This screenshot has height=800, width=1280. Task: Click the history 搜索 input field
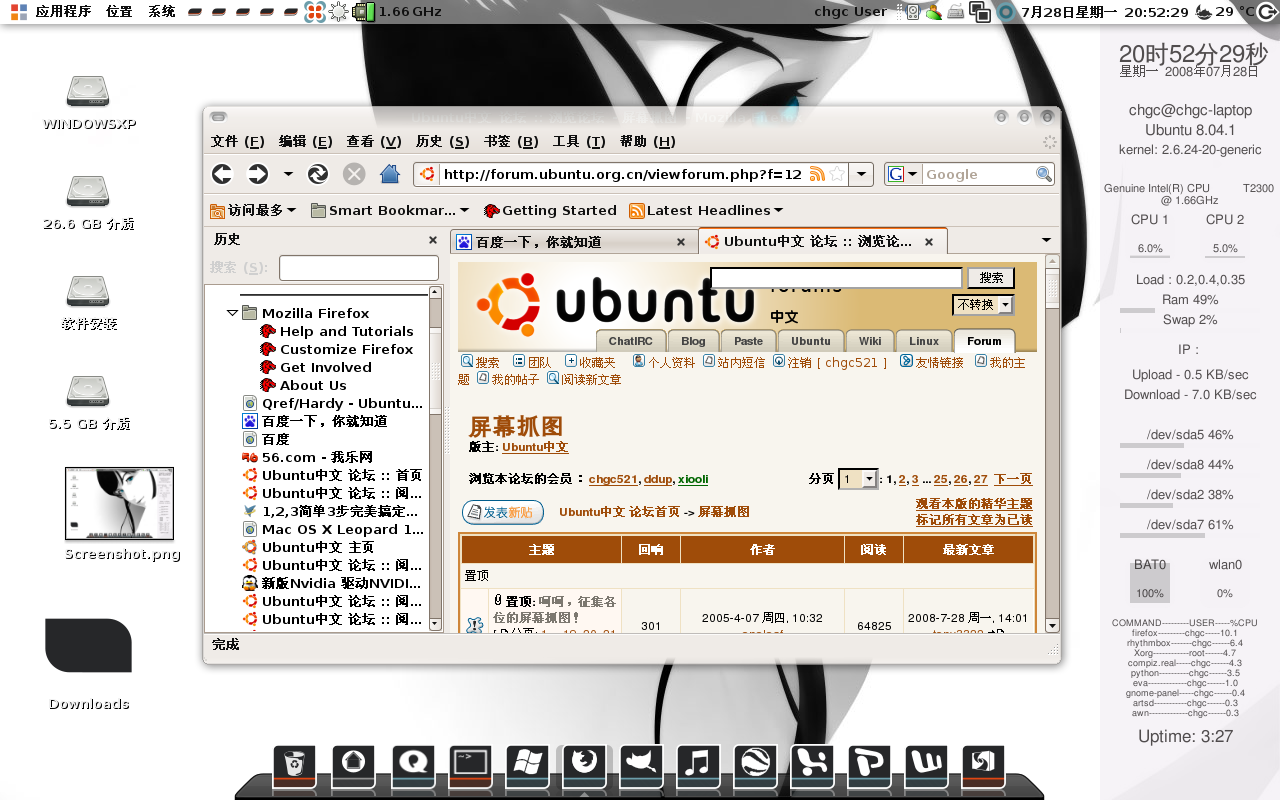[x=358, y=268]
